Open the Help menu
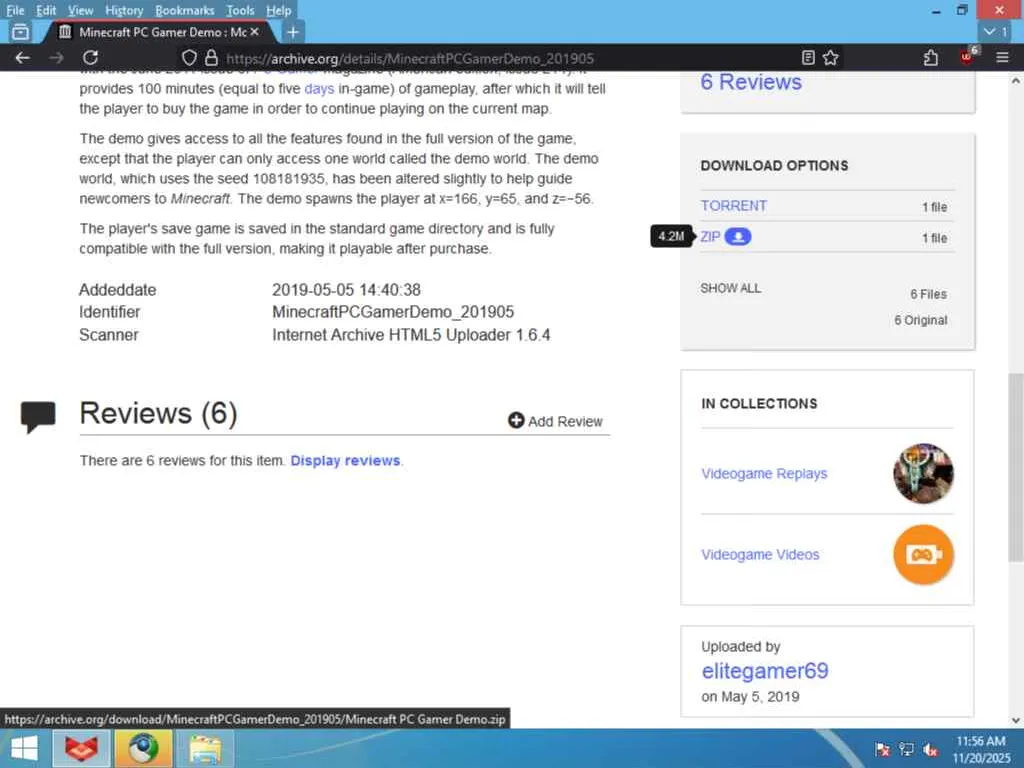 [279, 10]
